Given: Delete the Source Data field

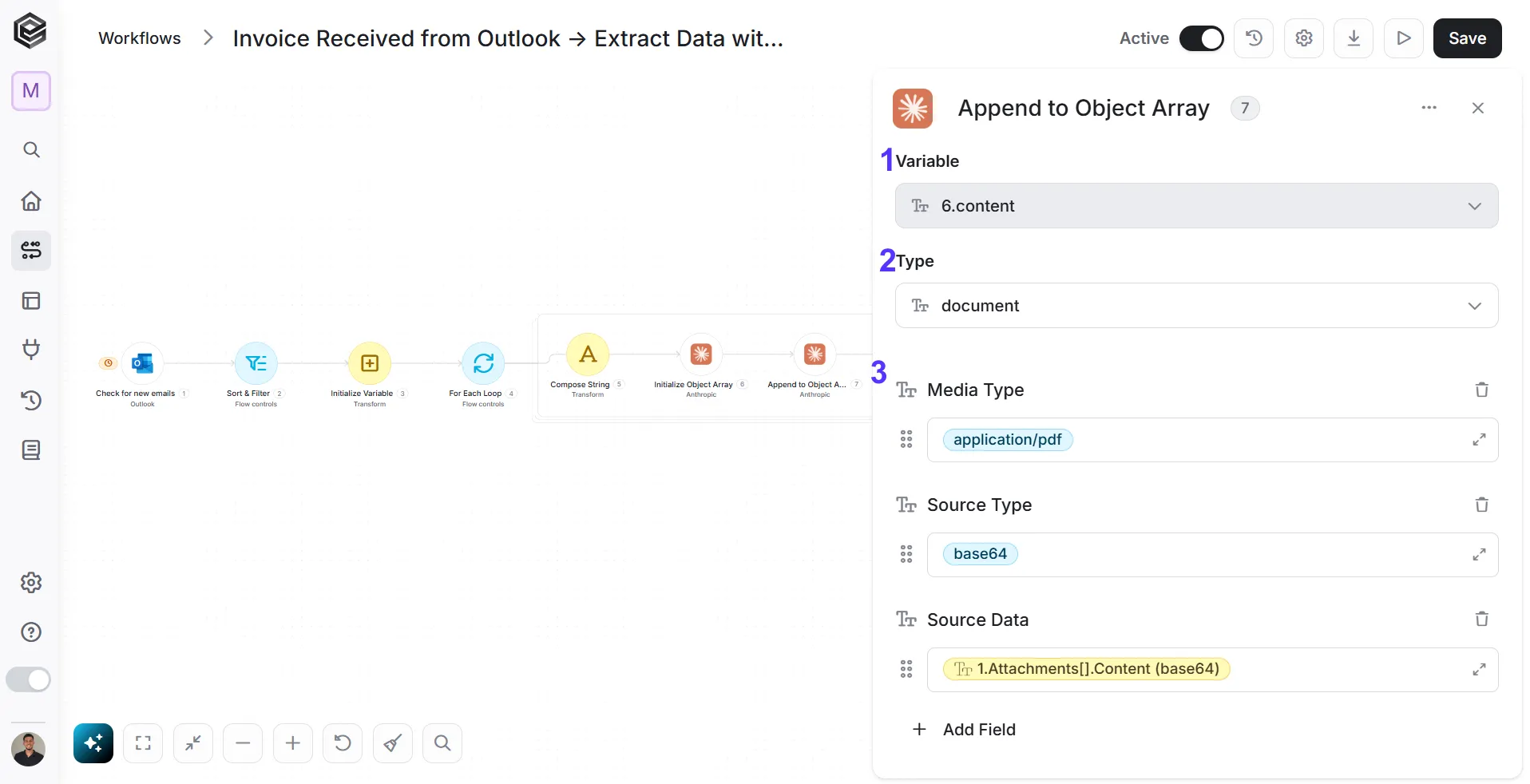Looking at the screenshot, I should click(x=1481, y=619).
